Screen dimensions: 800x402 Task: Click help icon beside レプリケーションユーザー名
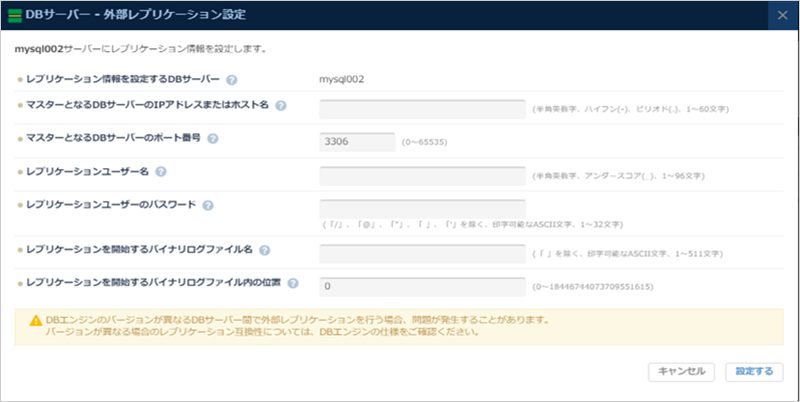tap(161, 172)
